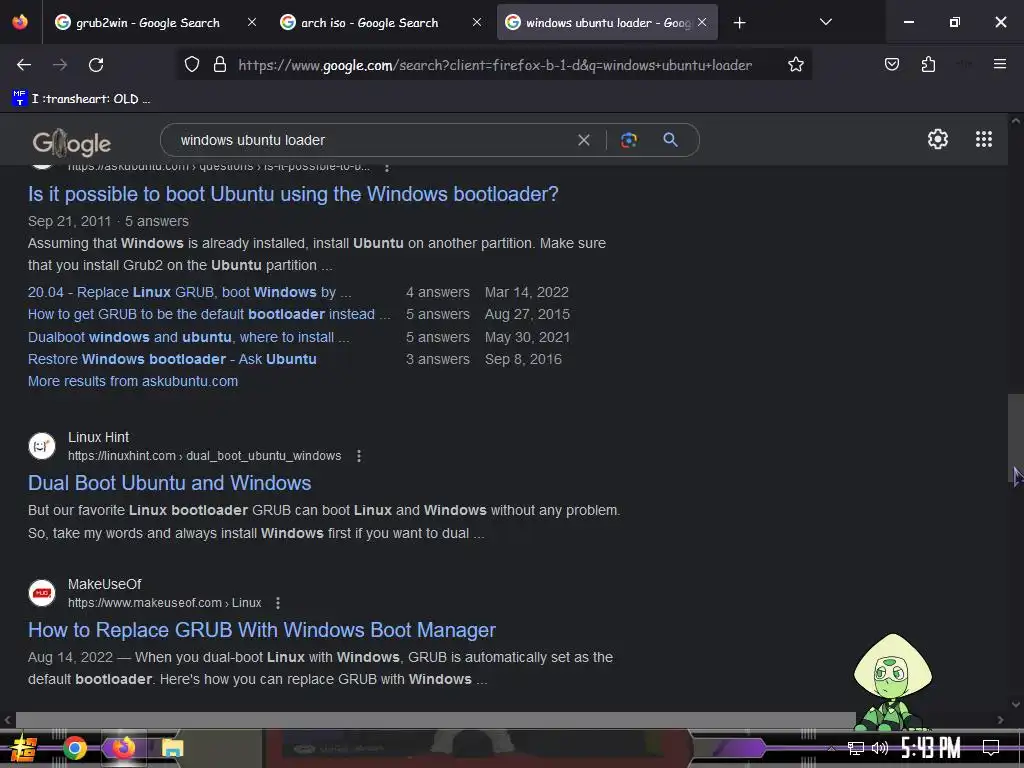Search by image with Google Lens
The height and width of the screenshot is (768, 1024).
coord(629,140)
